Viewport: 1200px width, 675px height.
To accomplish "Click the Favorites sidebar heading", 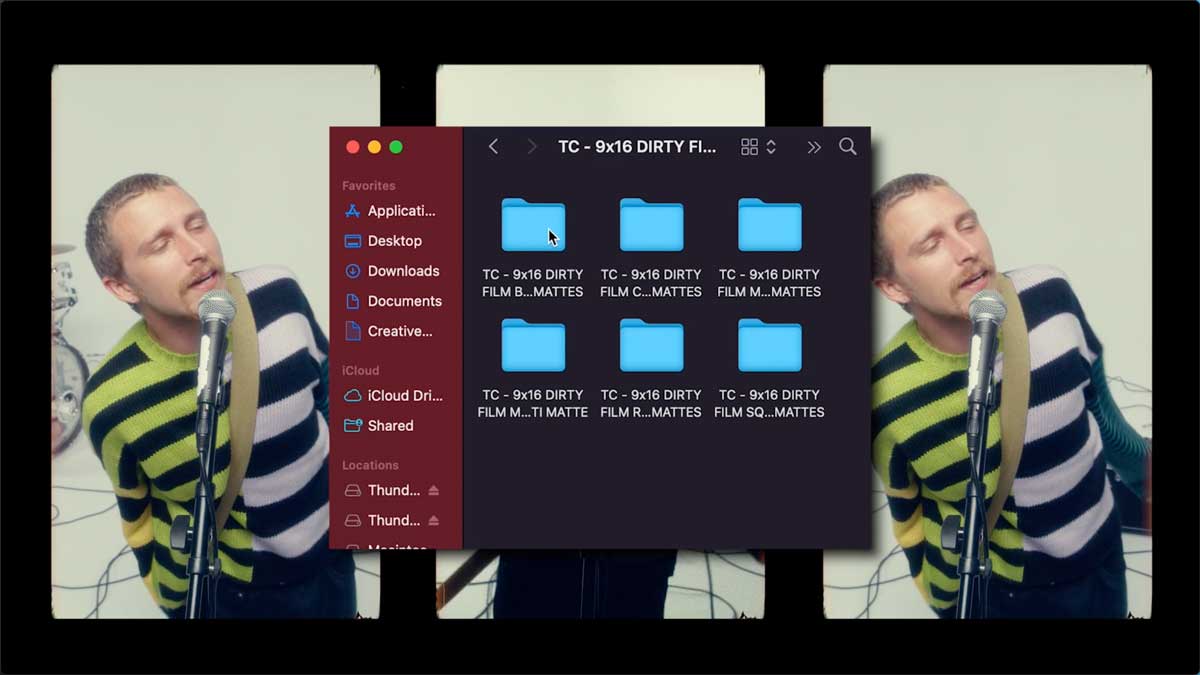I will pos(369,186).
